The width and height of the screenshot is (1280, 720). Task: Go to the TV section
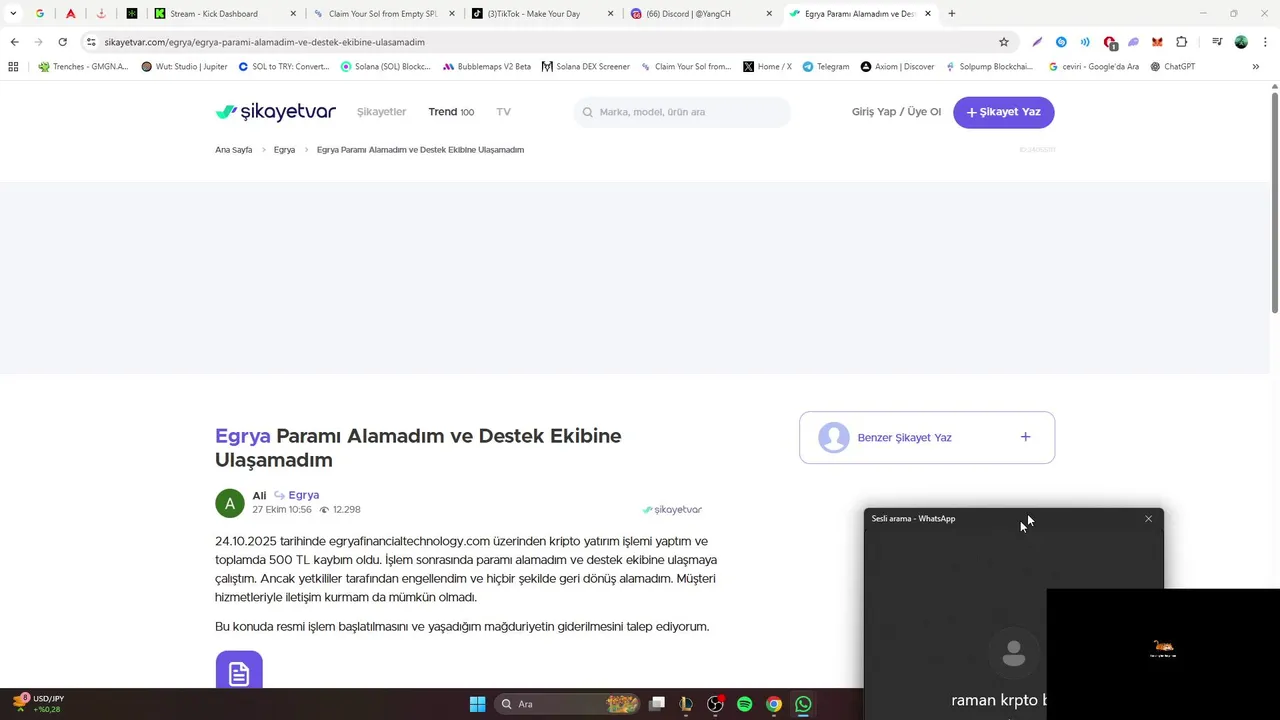point(503,112)
